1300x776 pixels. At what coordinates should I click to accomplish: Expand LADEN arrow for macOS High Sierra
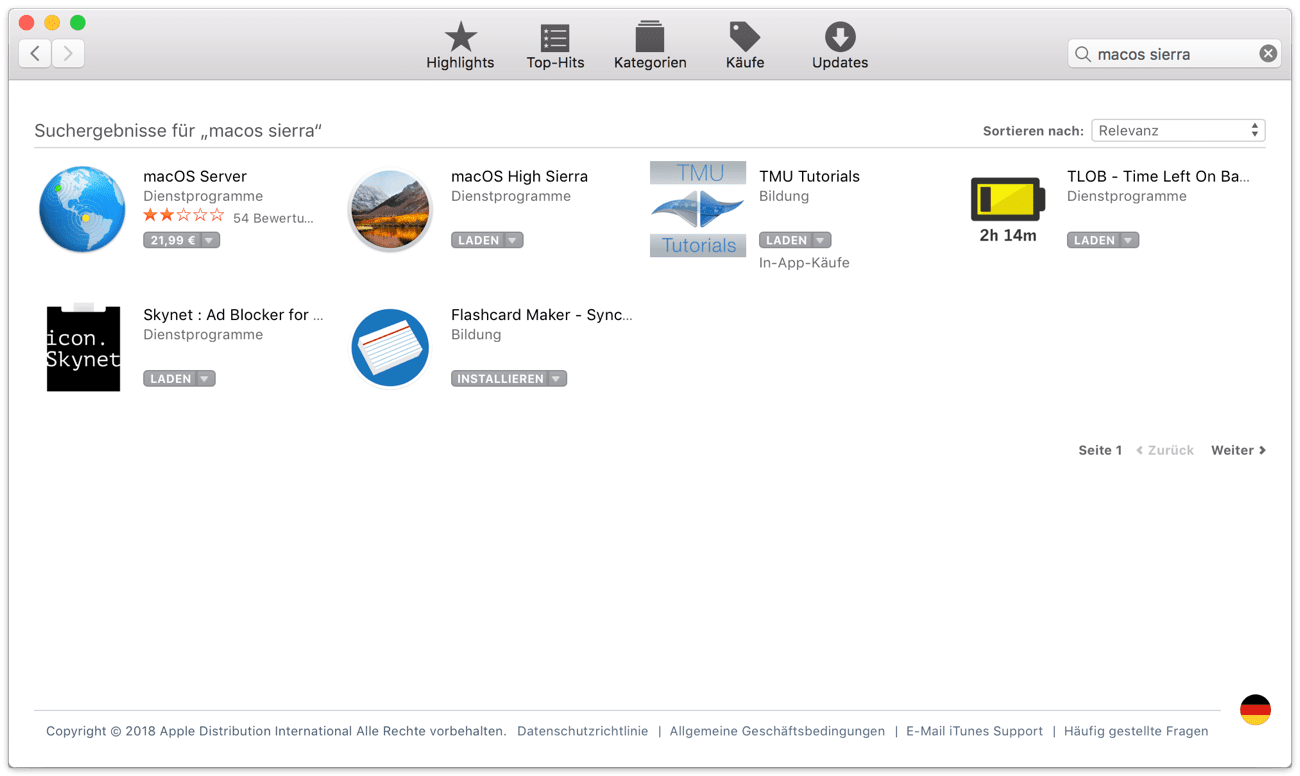click(x=513, y=240)
